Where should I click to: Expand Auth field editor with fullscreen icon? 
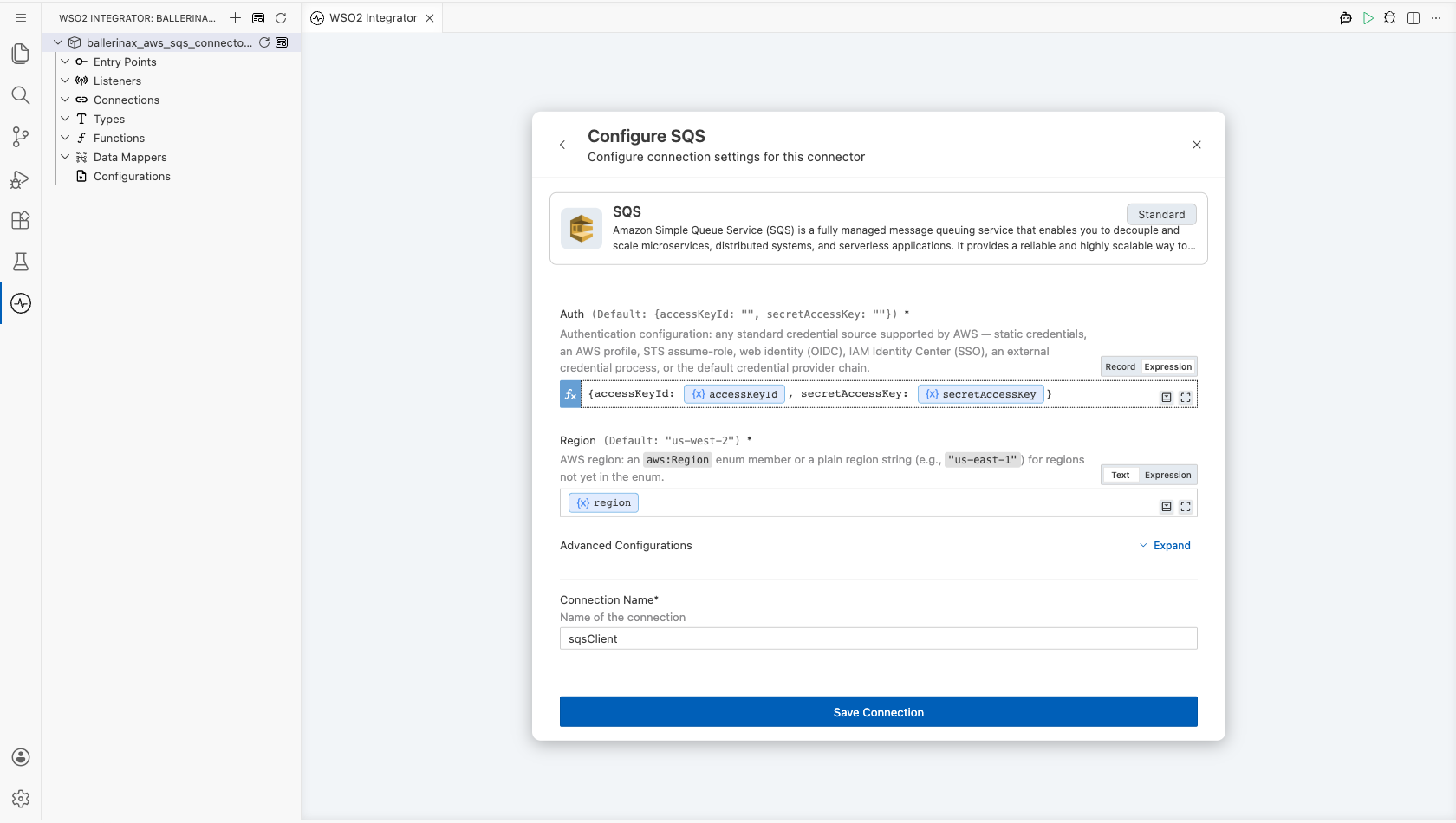1186,397
